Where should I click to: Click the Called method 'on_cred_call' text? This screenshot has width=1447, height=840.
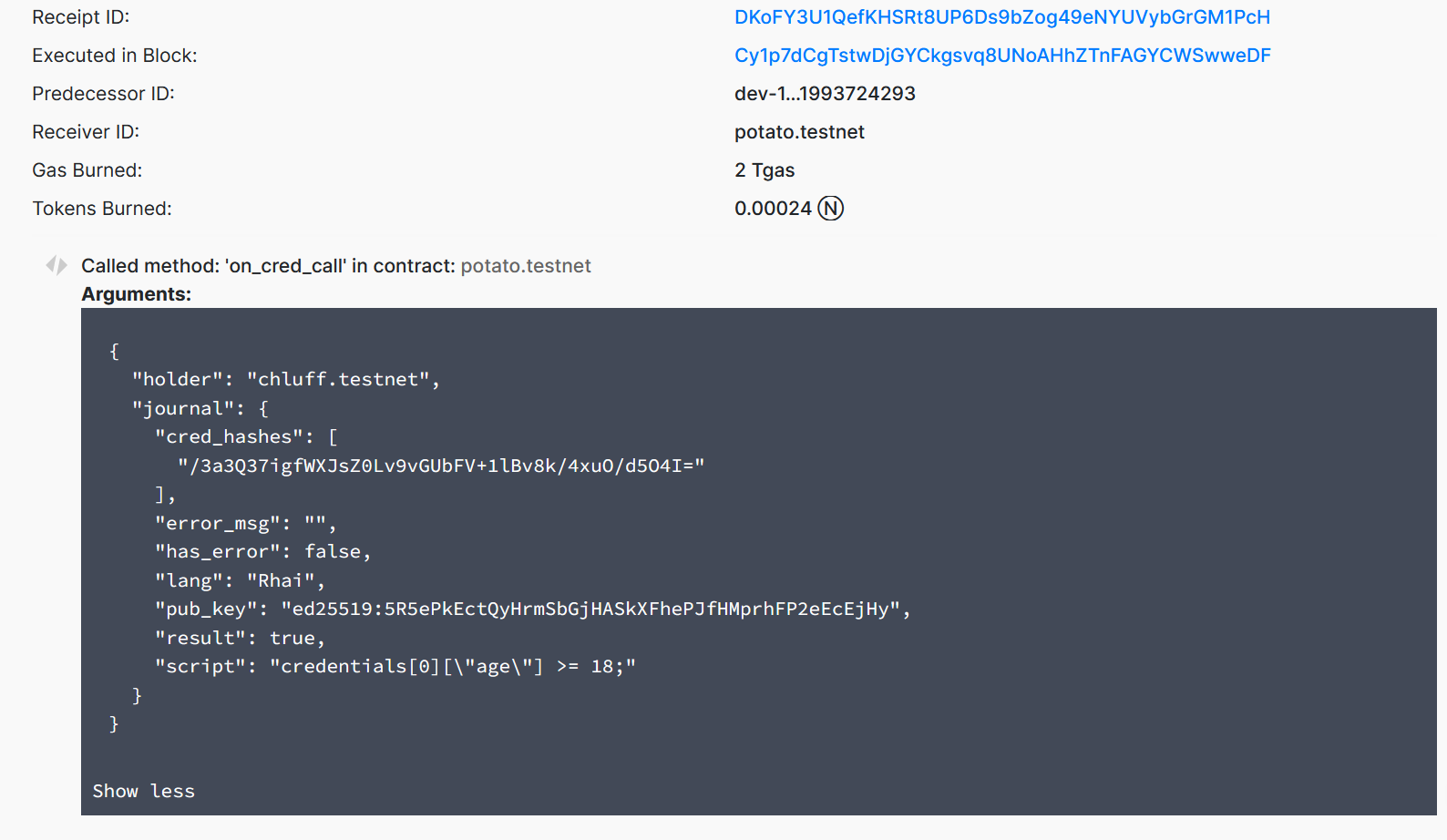pos(266,266)
